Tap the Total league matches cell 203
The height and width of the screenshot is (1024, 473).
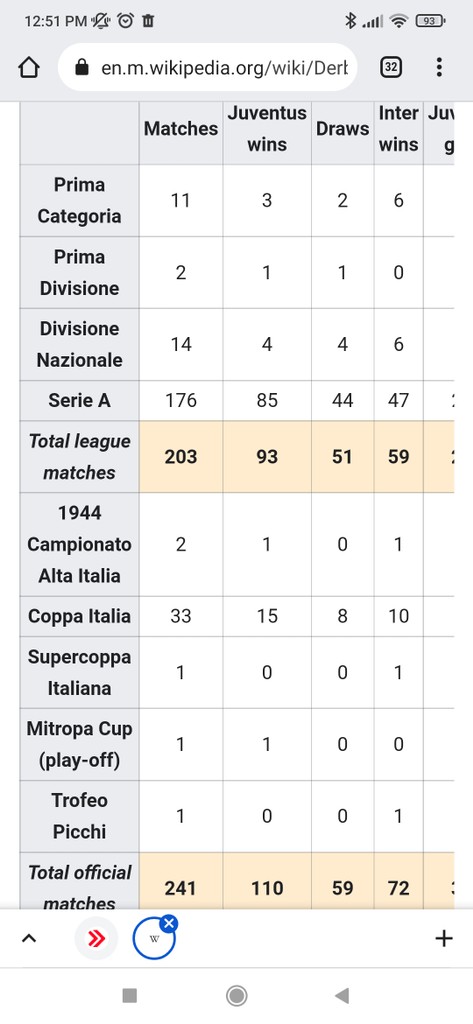(x=181, y=456)
